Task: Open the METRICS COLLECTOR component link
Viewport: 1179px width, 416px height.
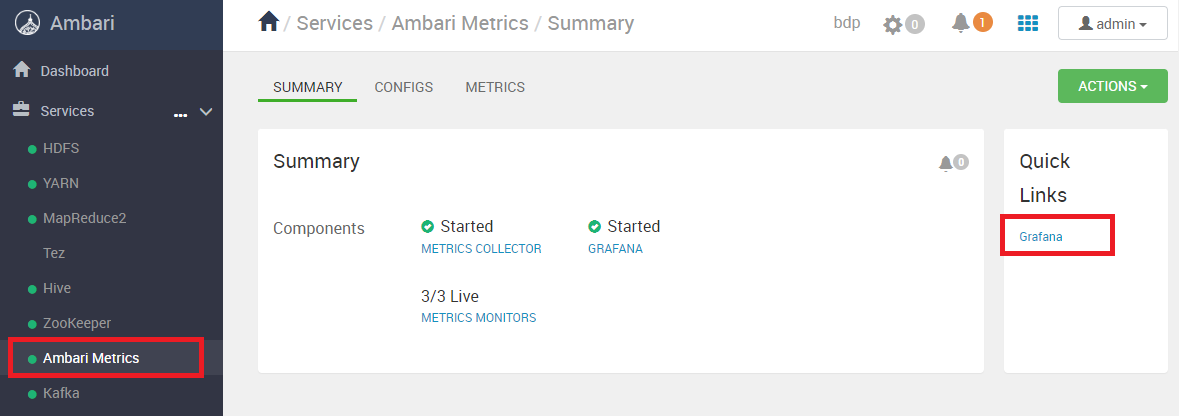Action: [481, 249]
